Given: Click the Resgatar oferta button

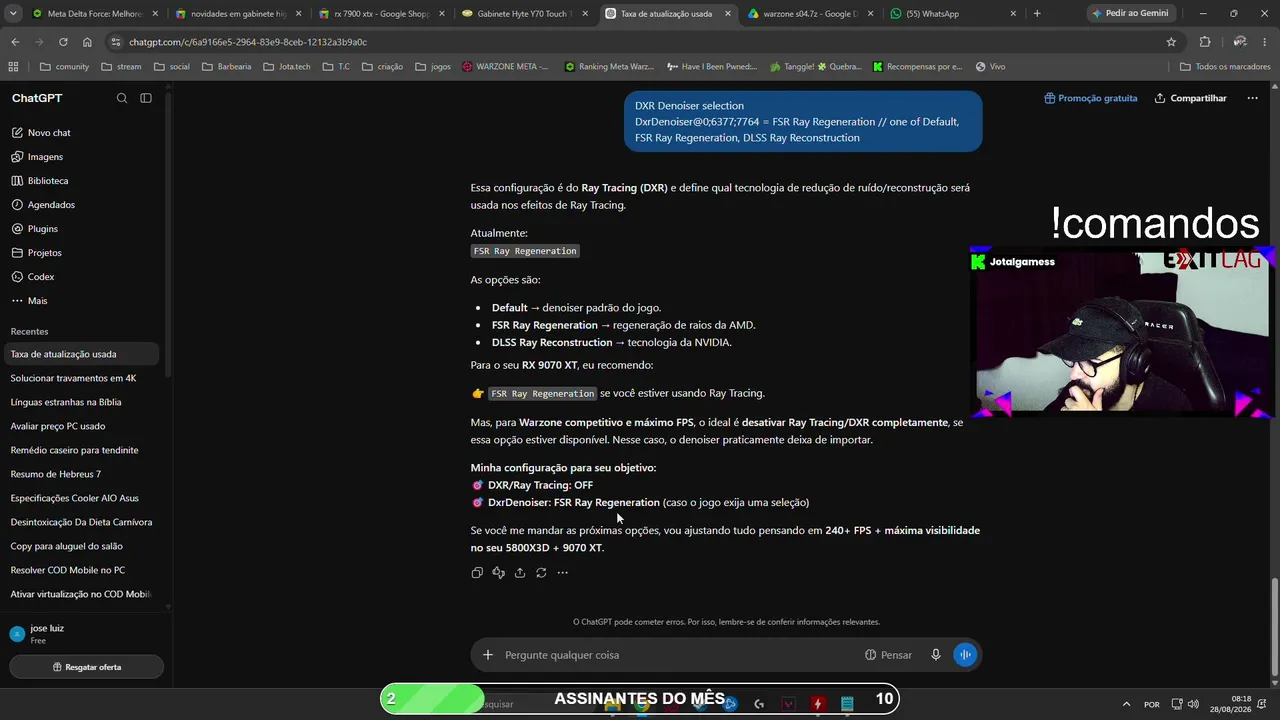Looking at the screenshot, I should pos(87,667).
